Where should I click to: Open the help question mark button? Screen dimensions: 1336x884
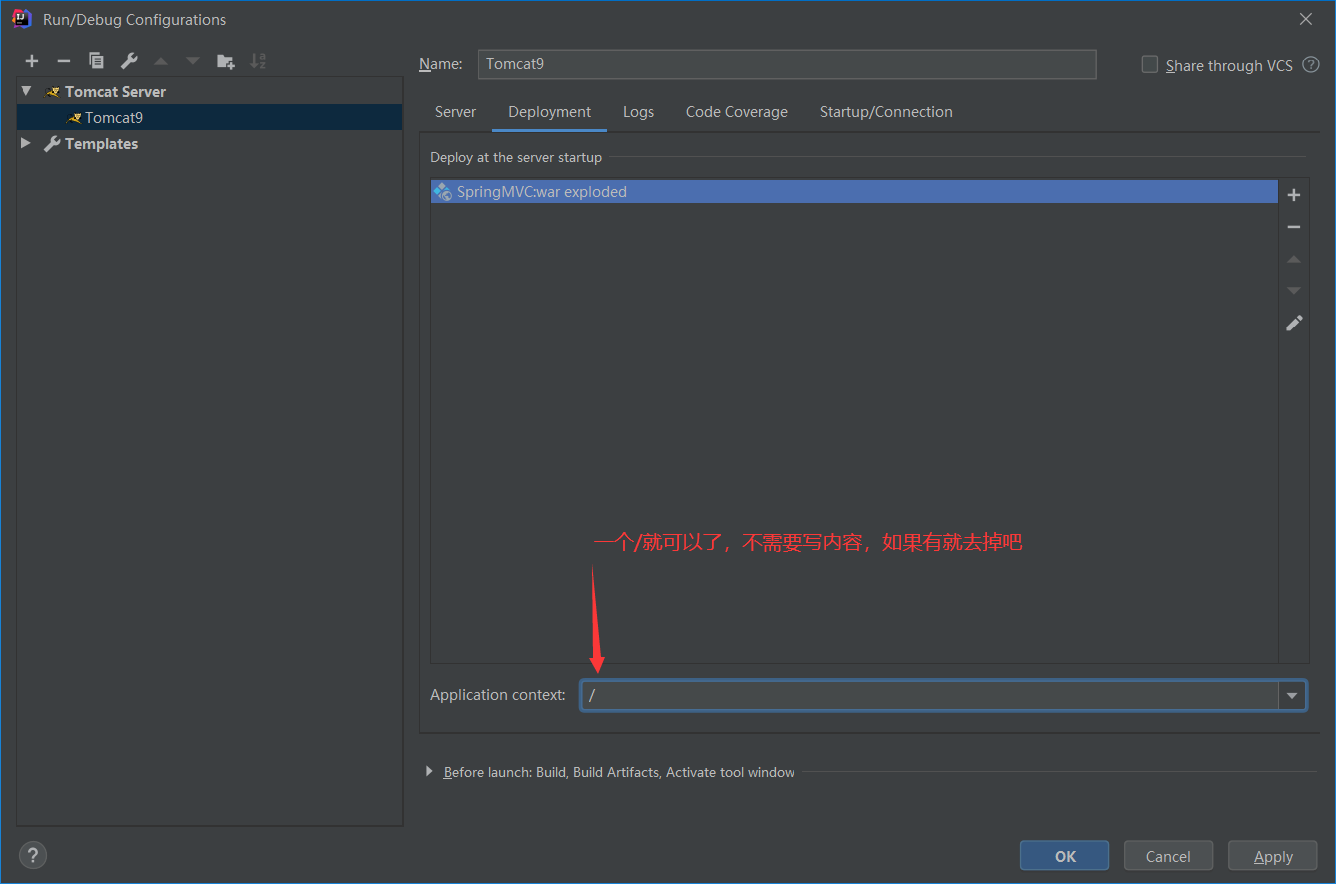point(33,855)
